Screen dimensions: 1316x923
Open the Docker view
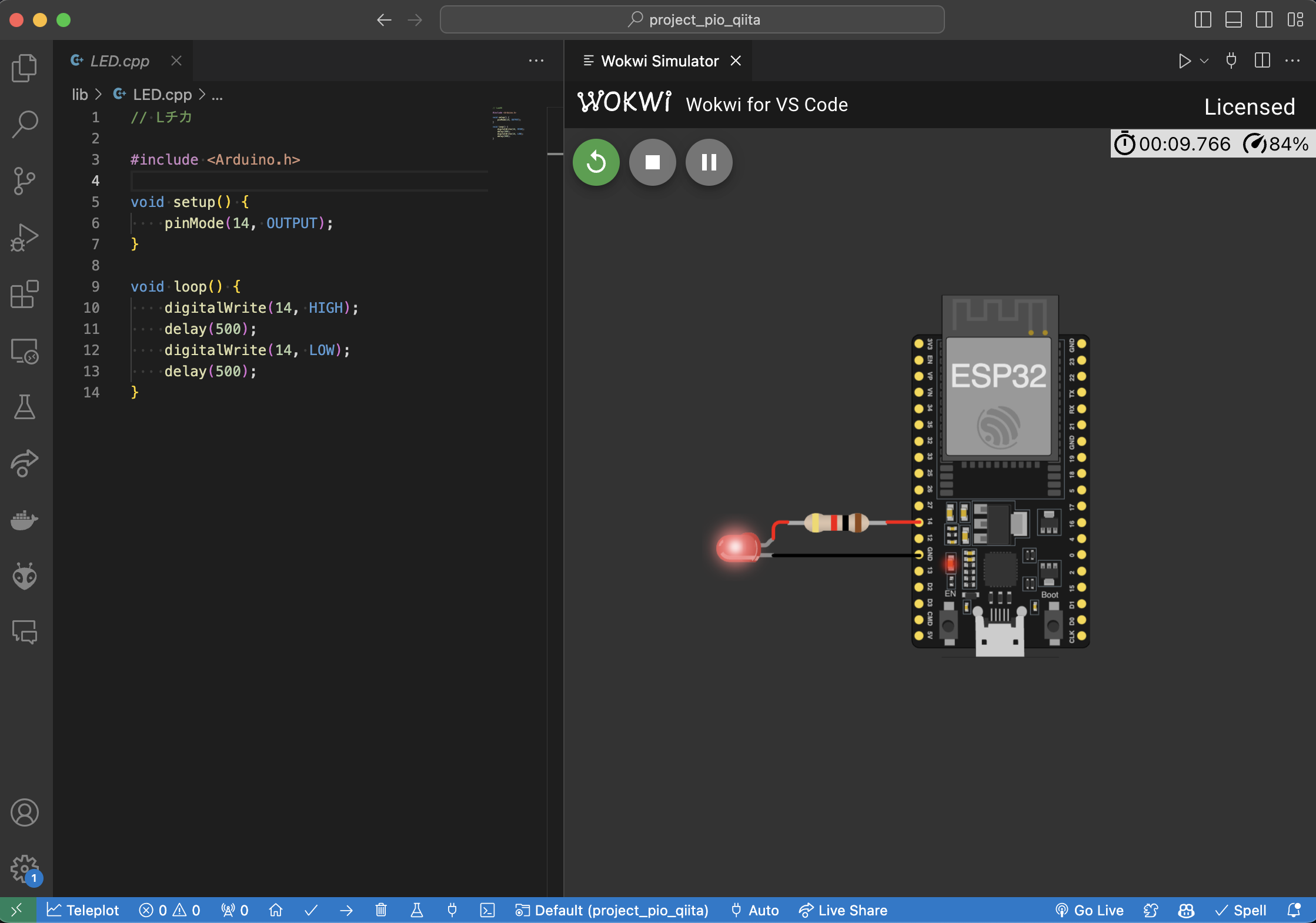click(25, 520)
